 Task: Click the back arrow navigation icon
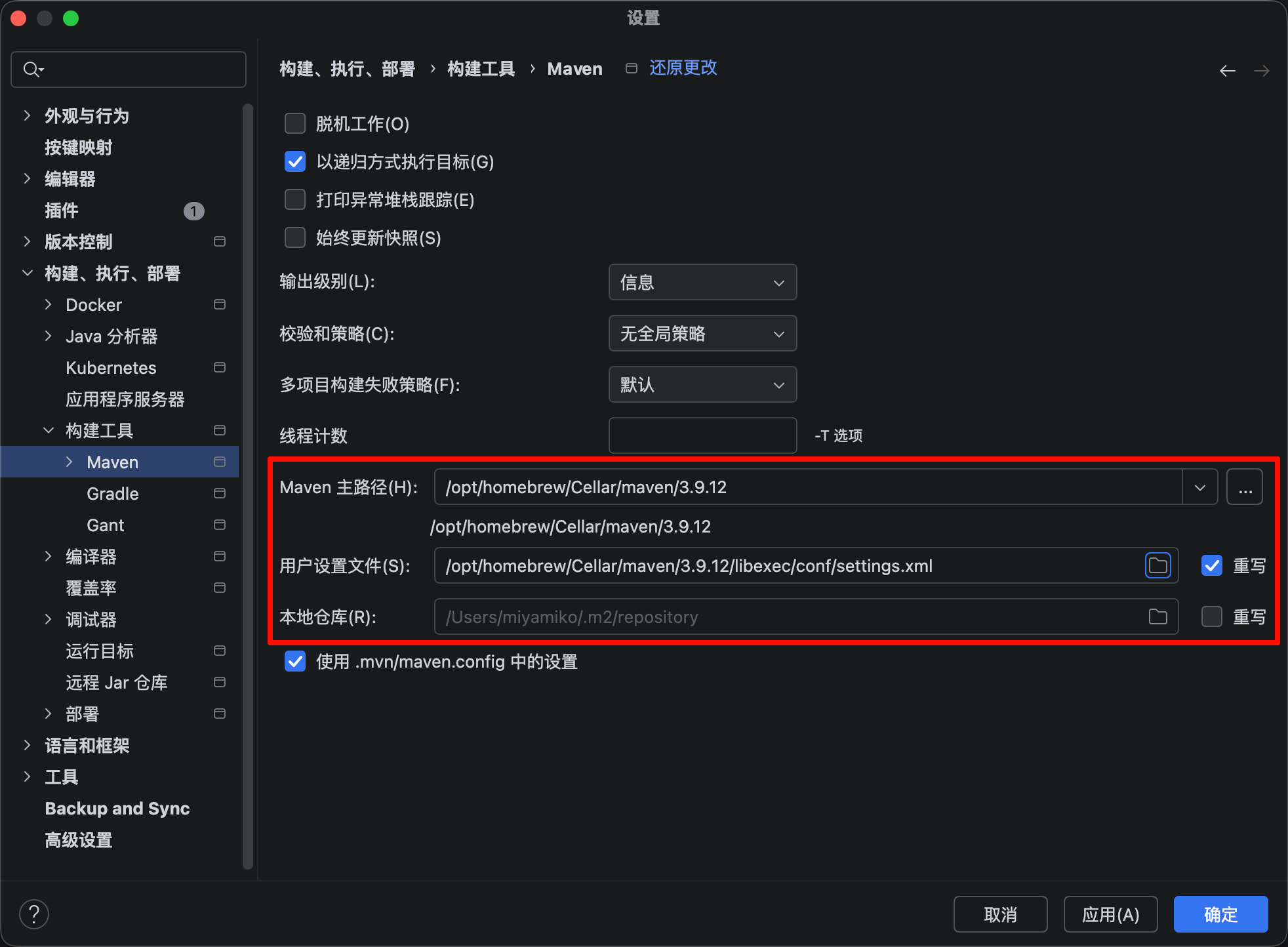1227,71
